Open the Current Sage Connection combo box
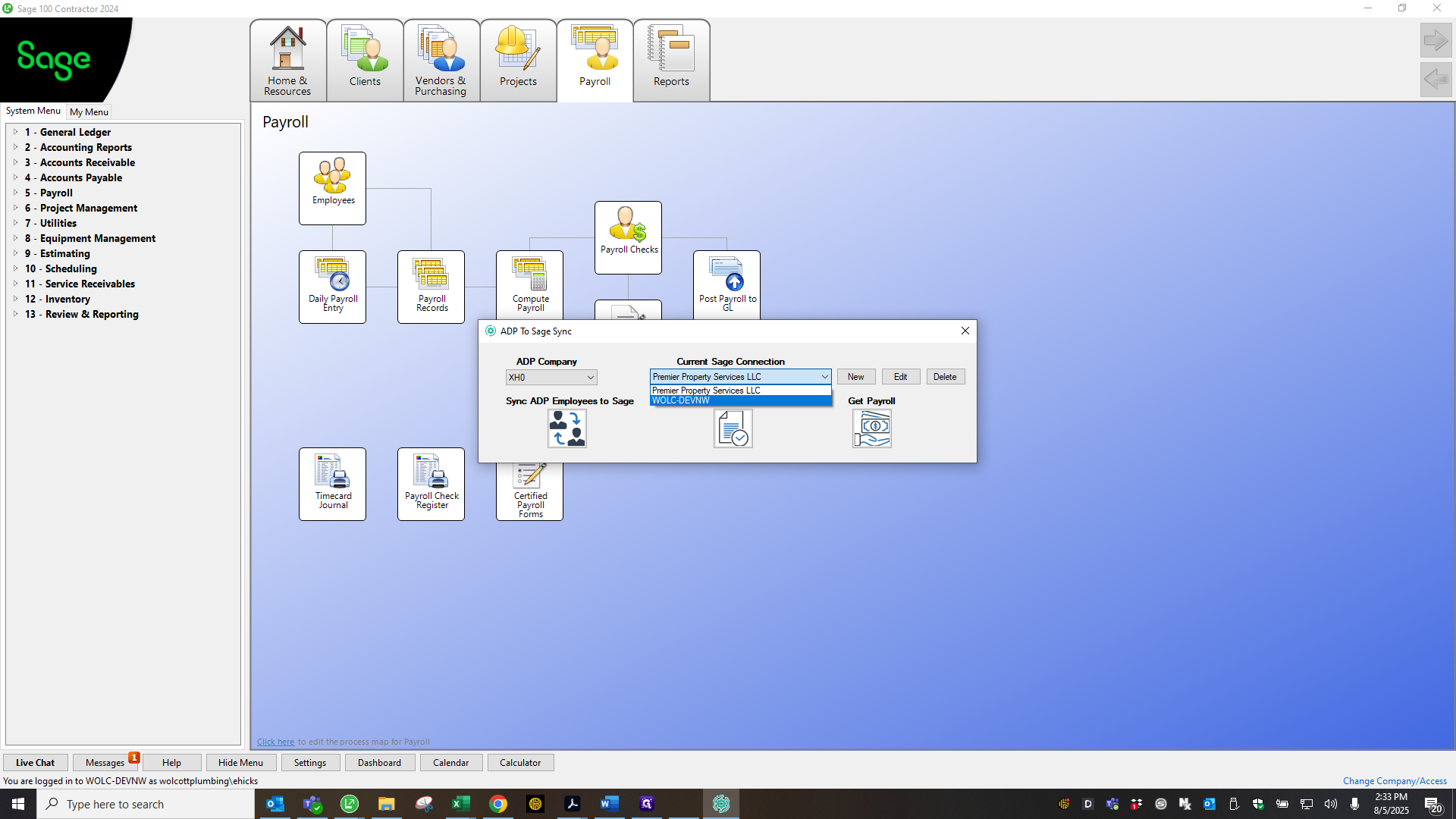Screen dimensions: 1456x819 coord(740,376)
